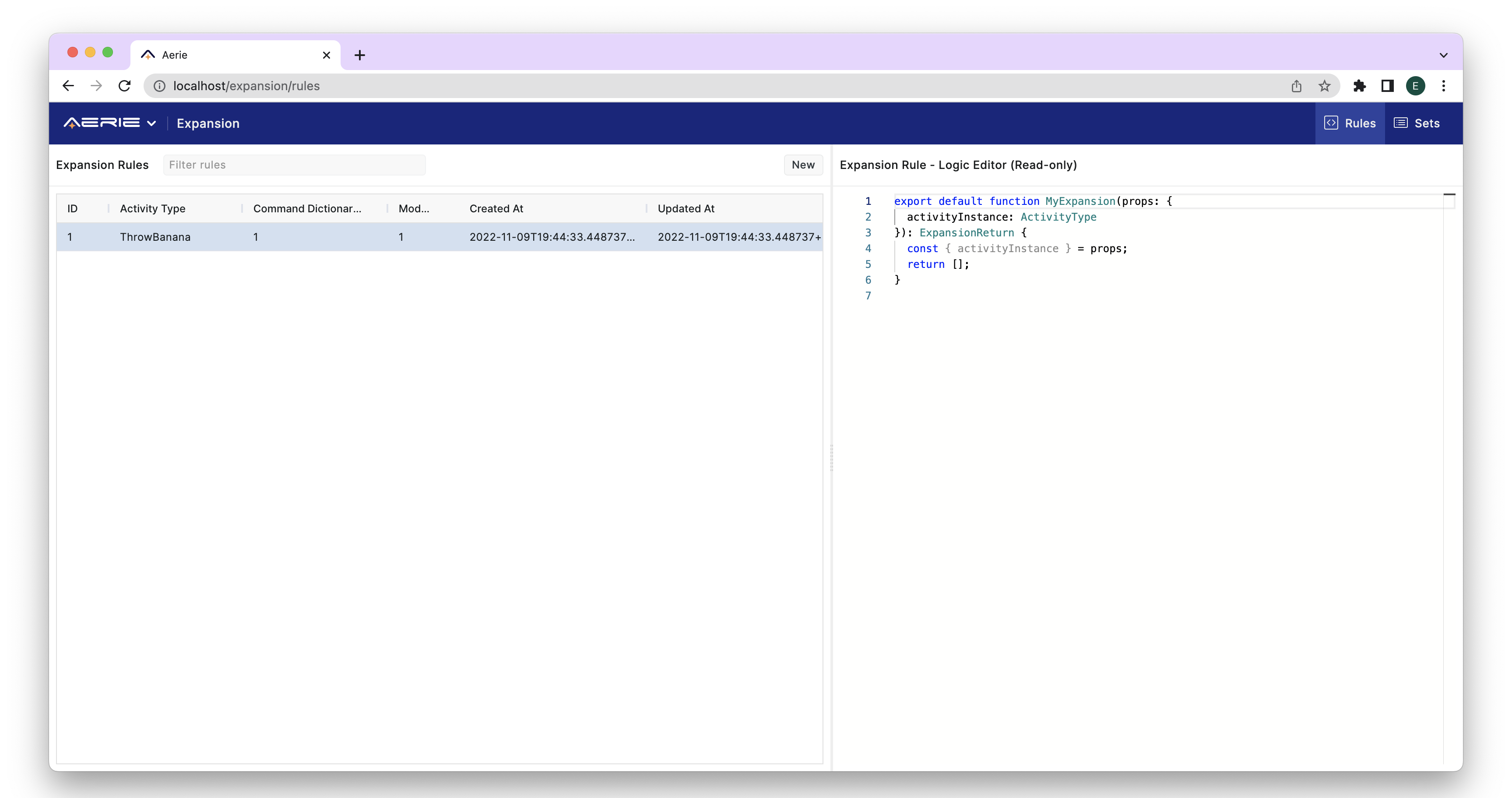Bookmark page with the star icon
The width and height of the screenshot is (1512, 798).
(x=1324, y=86)
